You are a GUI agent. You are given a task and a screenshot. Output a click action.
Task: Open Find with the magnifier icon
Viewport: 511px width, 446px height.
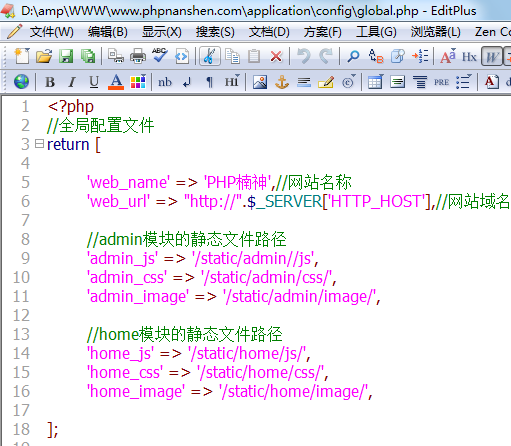[353, 56]
